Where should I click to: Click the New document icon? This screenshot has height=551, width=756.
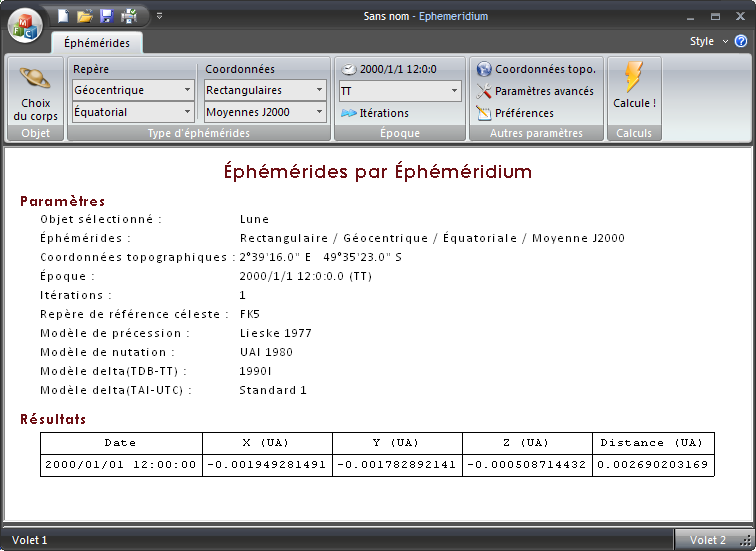coord(64,16)
